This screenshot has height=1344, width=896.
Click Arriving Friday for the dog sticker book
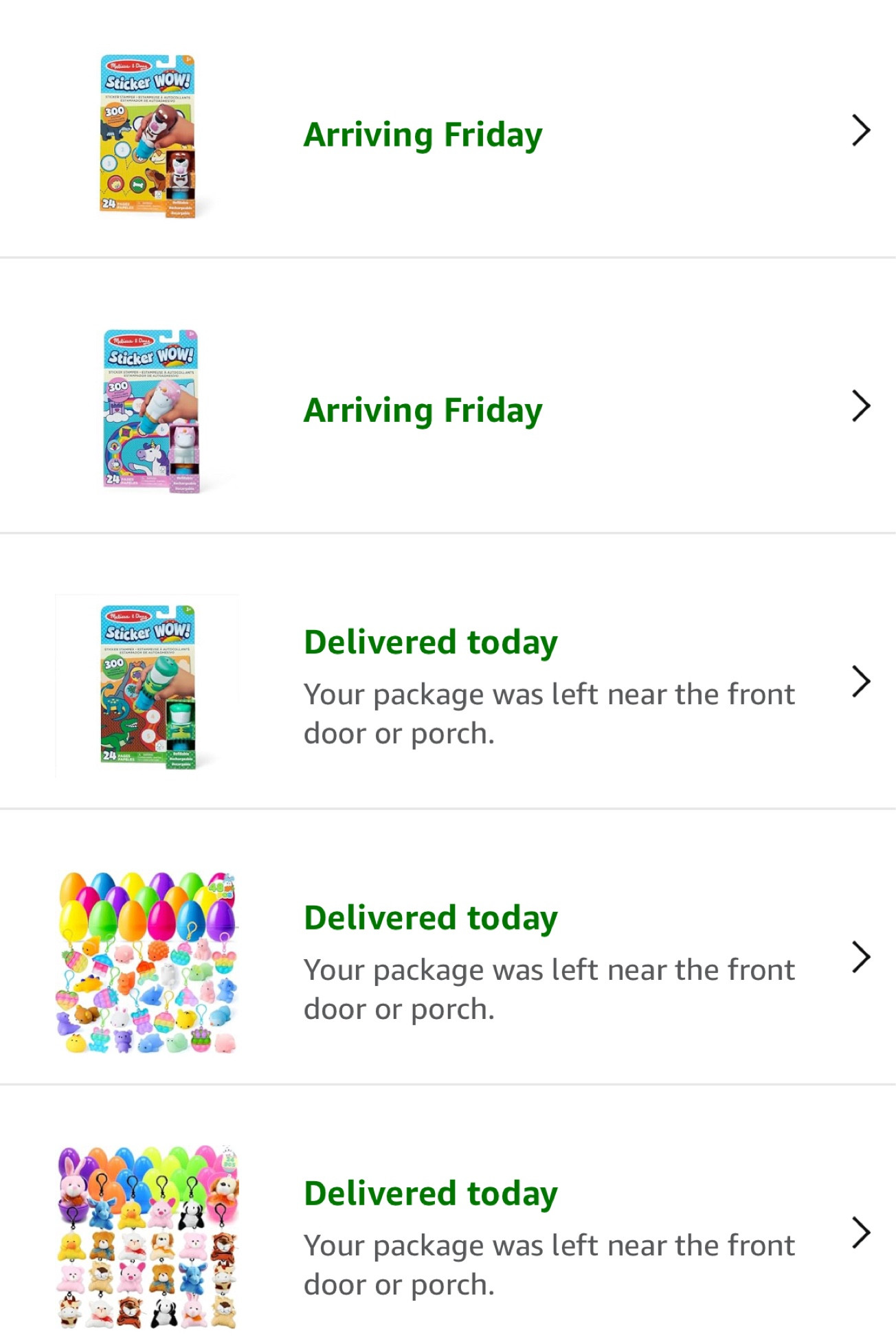pyautogui.click(x=423, y=135)
